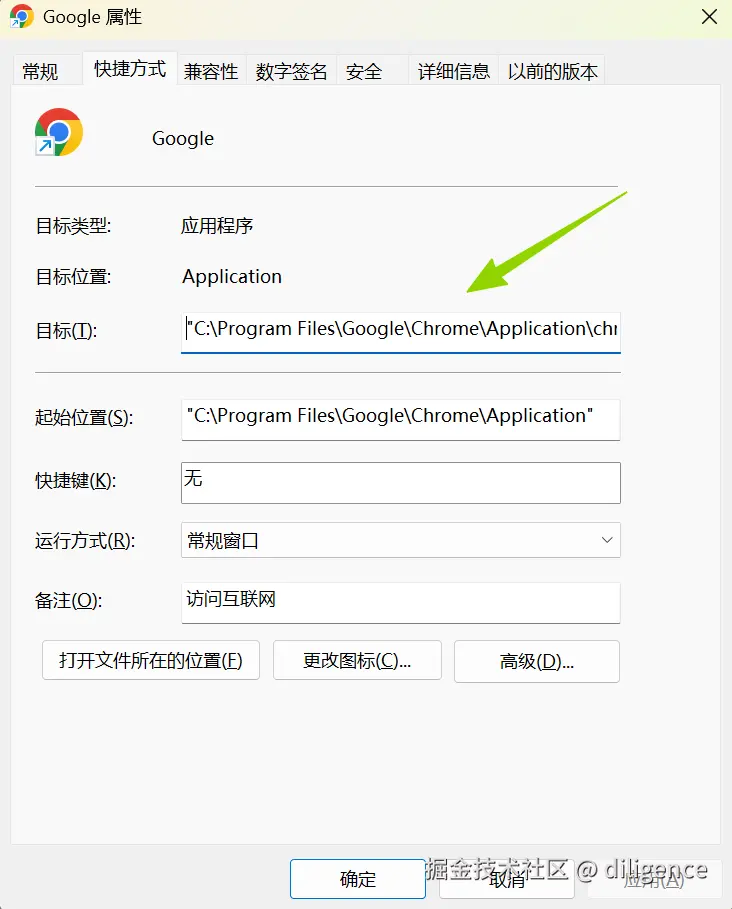Screen dimensions: 732x909
Task: View the 以前的版本 tab
Action: pyautogui.click(x=552, y=71)
